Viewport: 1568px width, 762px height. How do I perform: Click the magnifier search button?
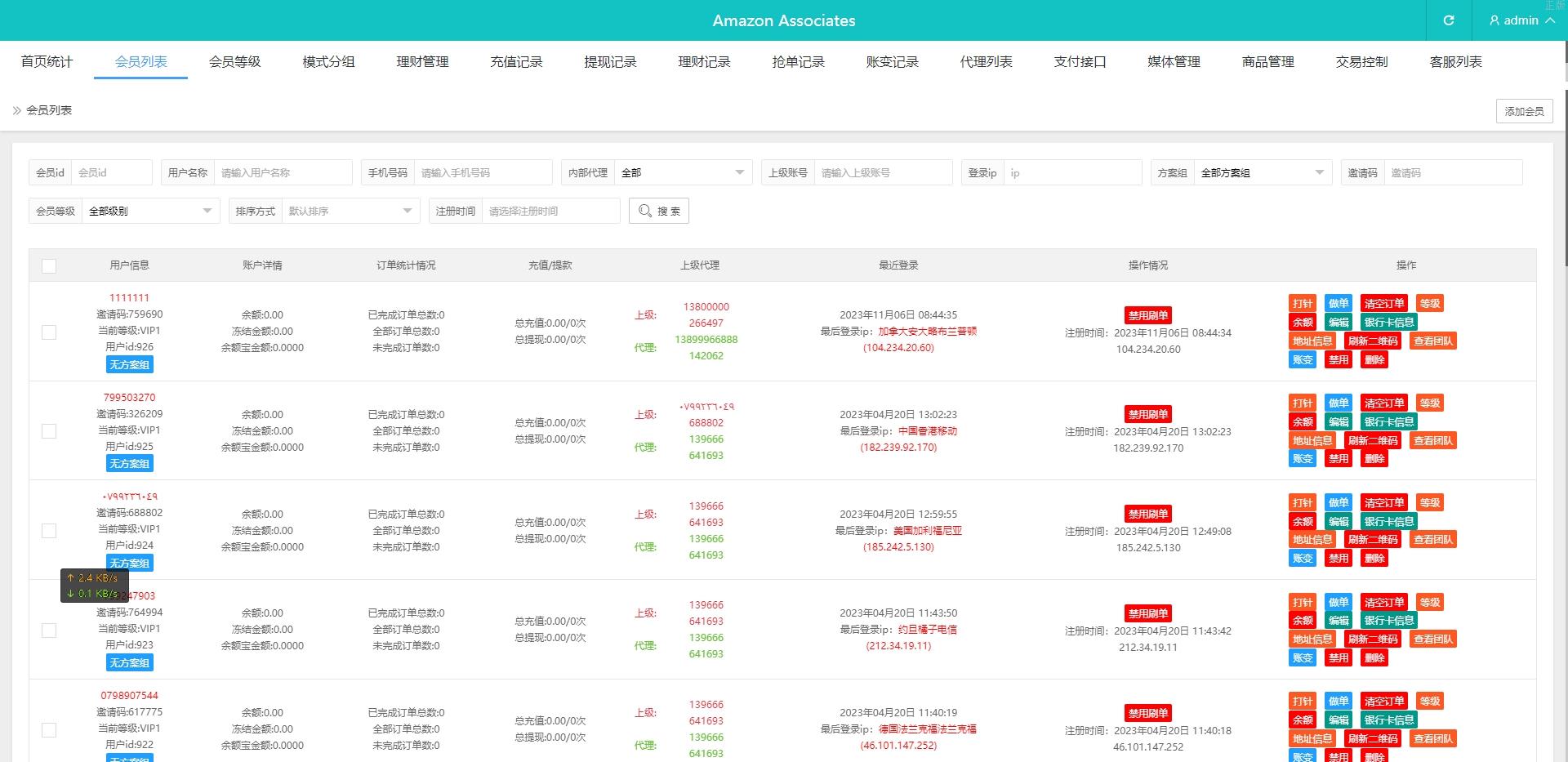tap(658, 211)
